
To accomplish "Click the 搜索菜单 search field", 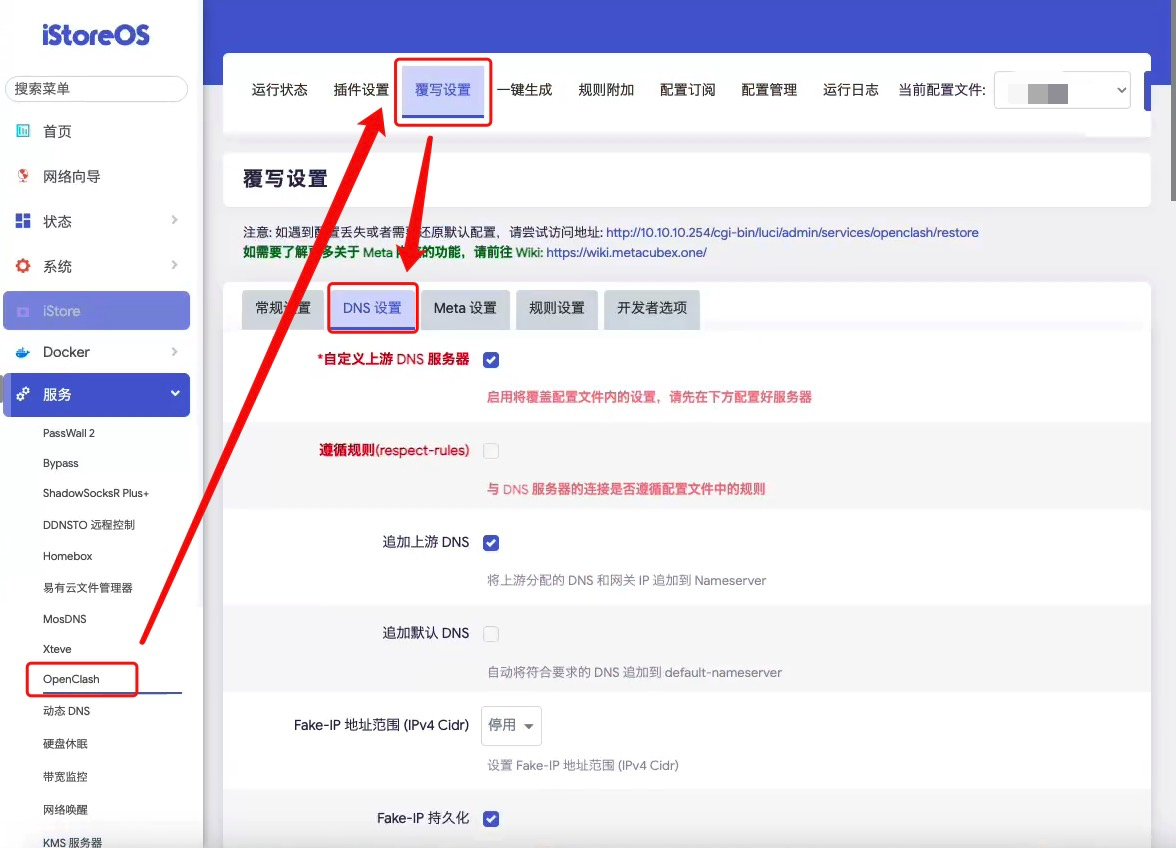I will click(96, 88).
